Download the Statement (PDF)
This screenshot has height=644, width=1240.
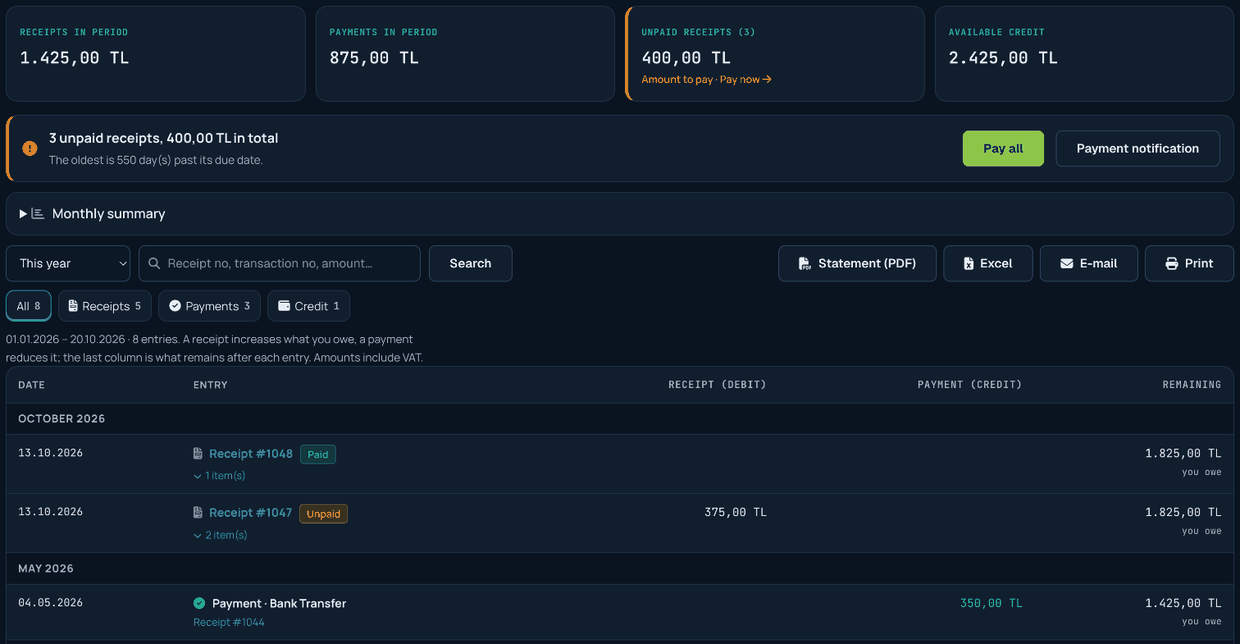857,263
